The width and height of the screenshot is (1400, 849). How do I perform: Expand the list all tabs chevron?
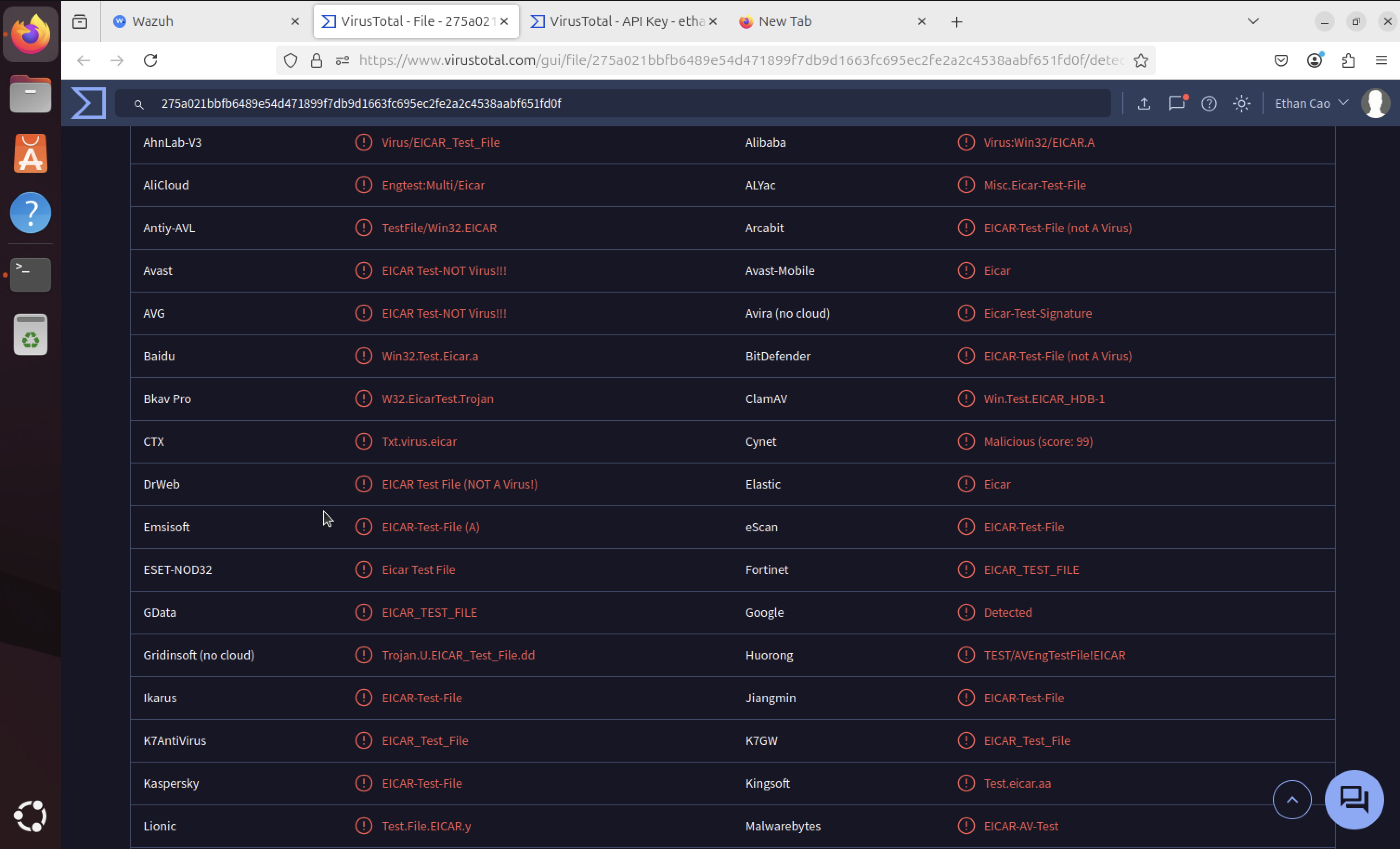click(1253, 22)
